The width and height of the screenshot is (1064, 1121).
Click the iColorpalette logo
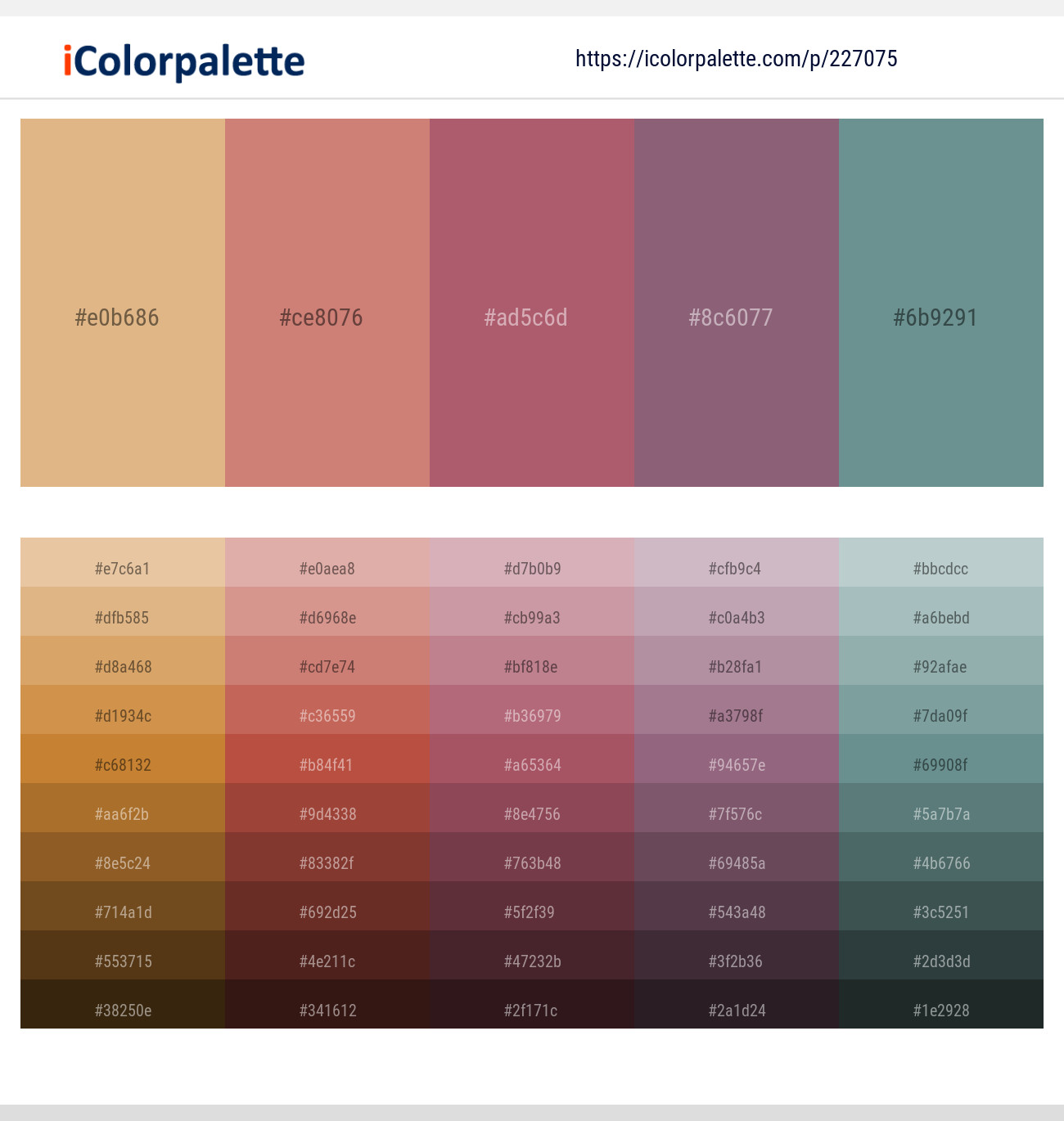point(184,61)
